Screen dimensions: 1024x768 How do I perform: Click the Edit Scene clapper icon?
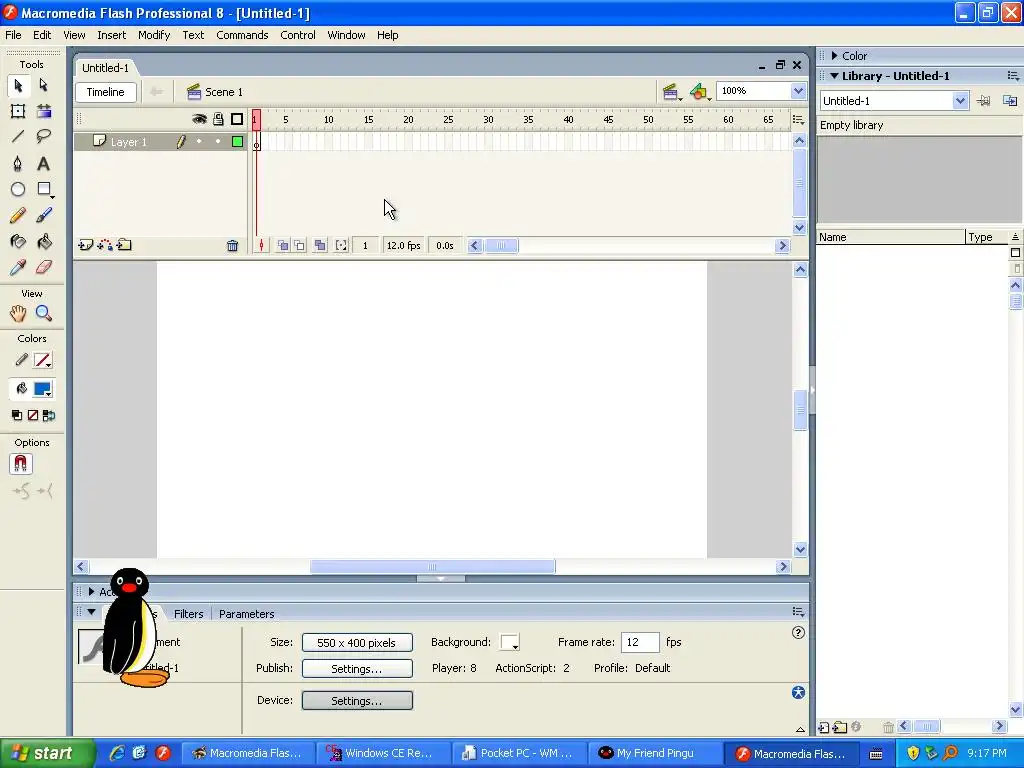[671, 92]
